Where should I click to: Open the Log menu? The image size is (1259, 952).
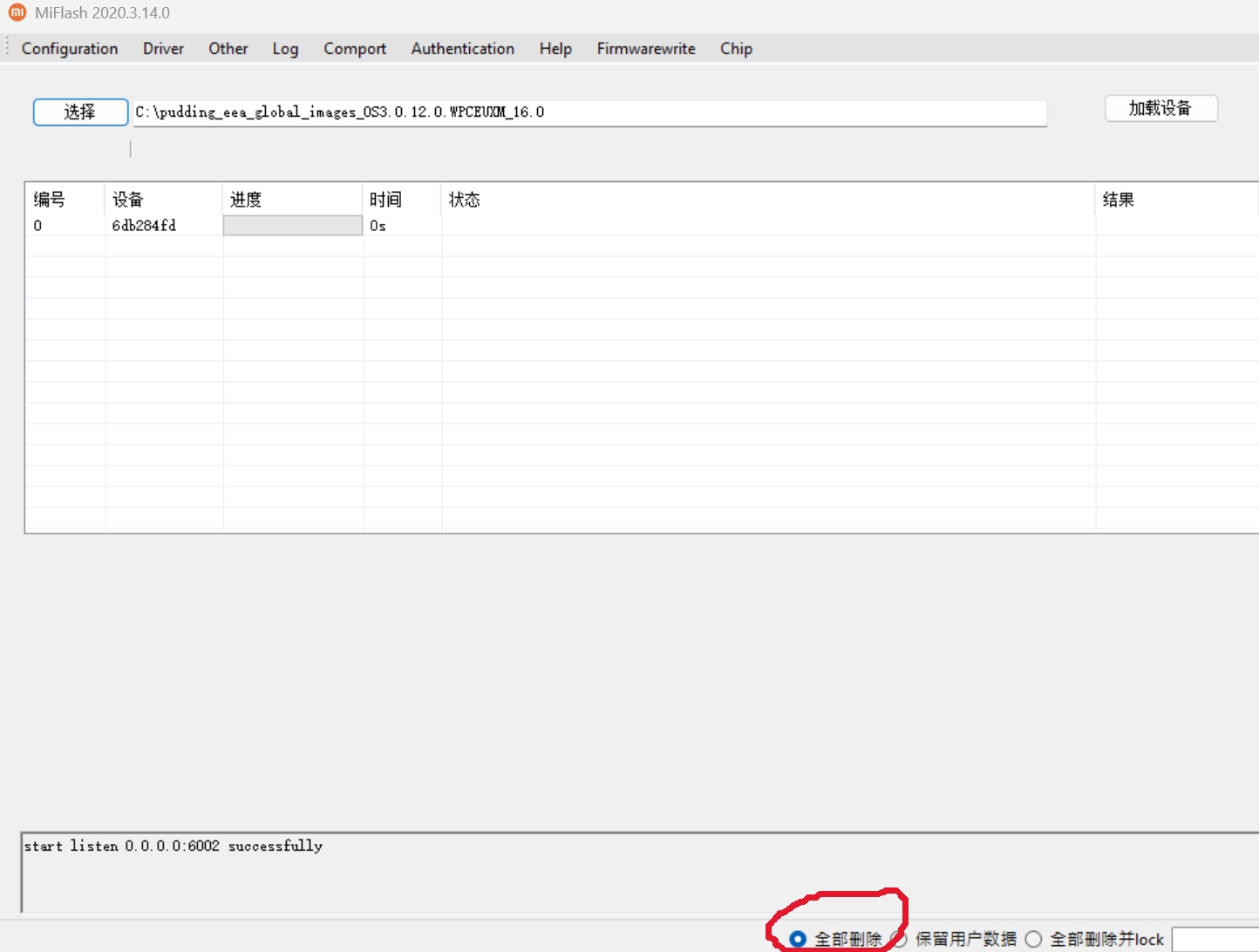pyautogui.click(x=285, y=49)
